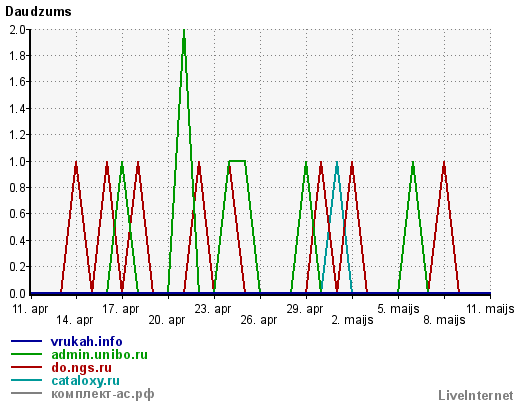Click the Daudzums chart title
The width and height of the screenshot is (520, 405).
point(38,12)
